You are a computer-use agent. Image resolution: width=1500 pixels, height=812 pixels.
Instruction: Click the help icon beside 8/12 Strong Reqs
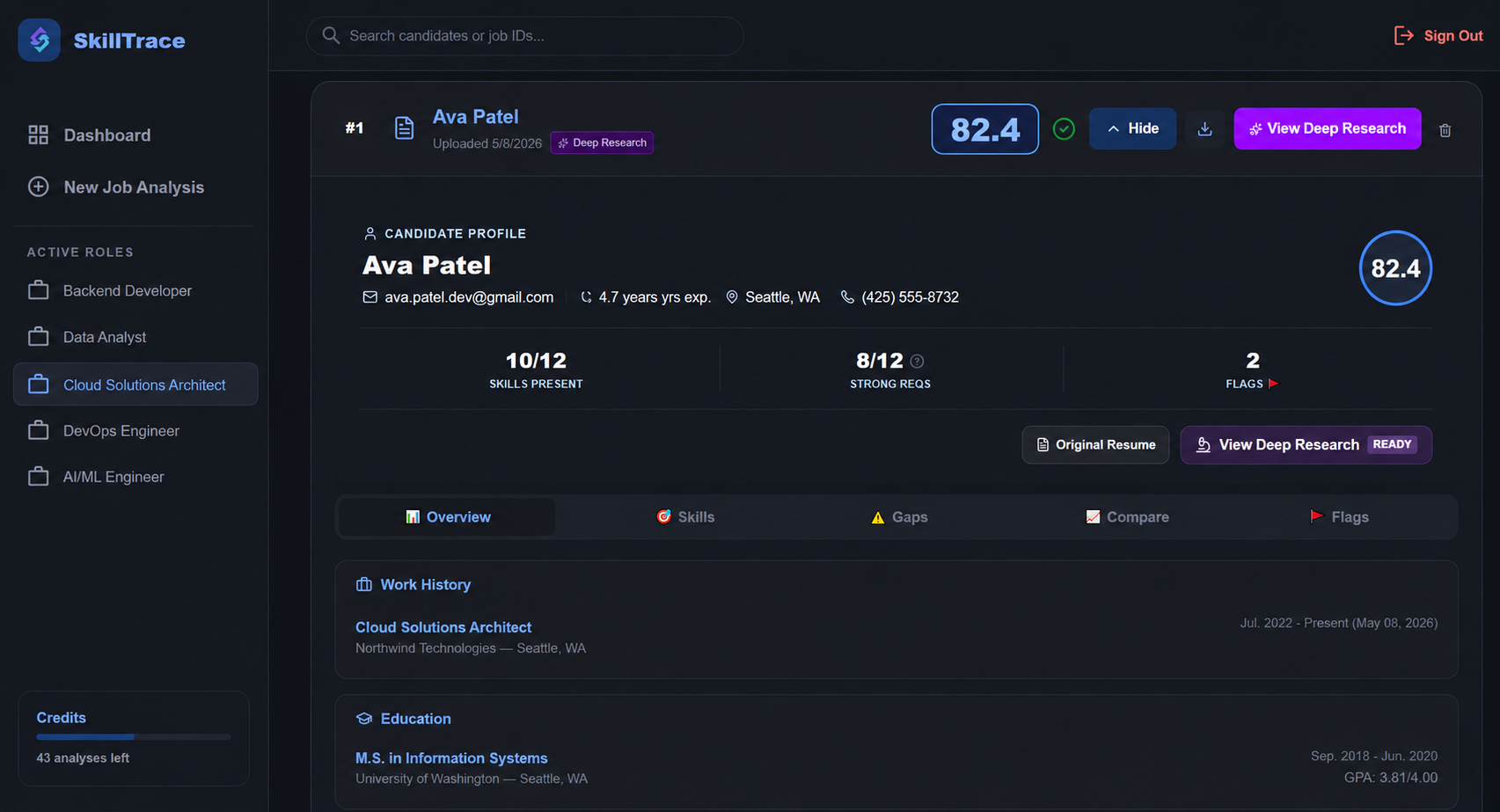point(917,362)
